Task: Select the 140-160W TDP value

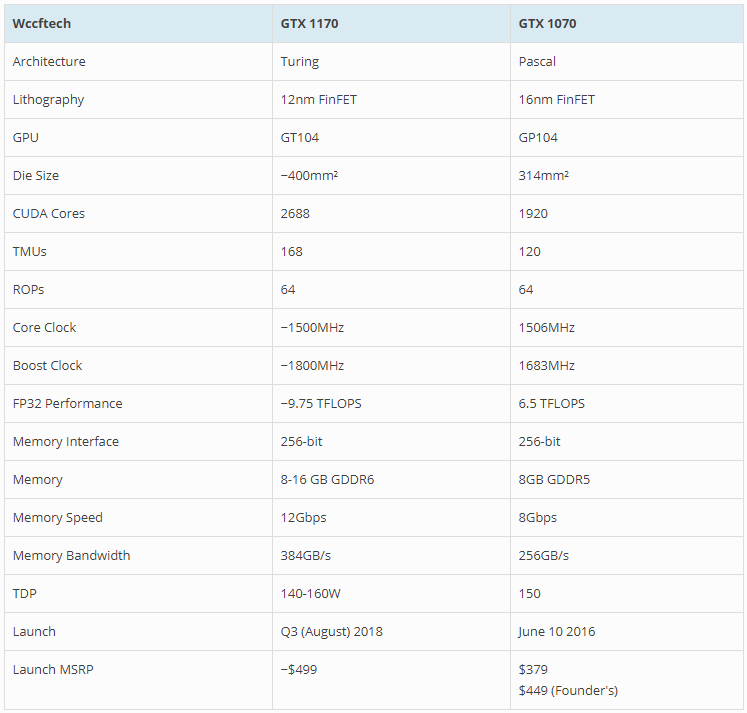Action: 311,593
